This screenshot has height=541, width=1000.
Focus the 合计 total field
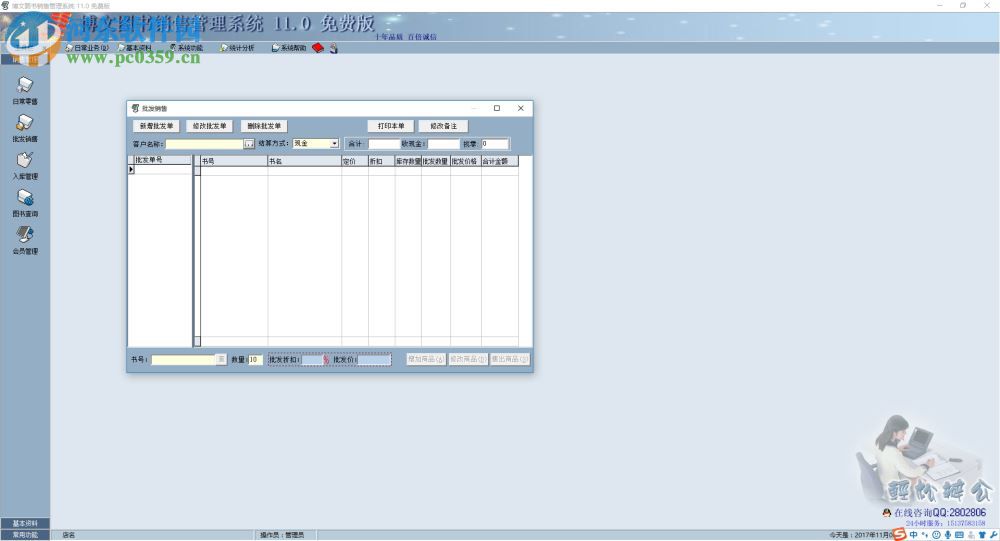384,144
